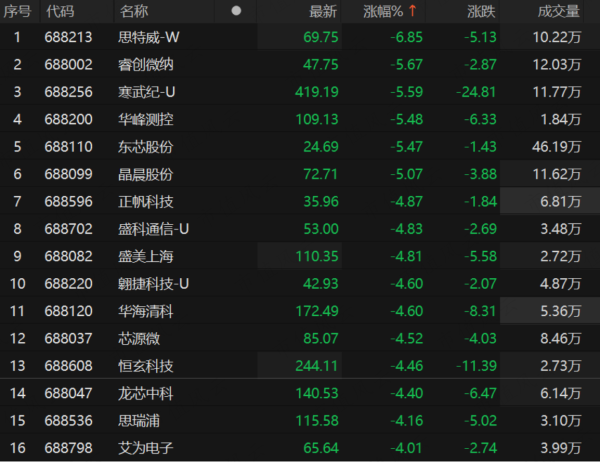Select stock 芯源微
This screenshot has width=600, height=462.
139,338
